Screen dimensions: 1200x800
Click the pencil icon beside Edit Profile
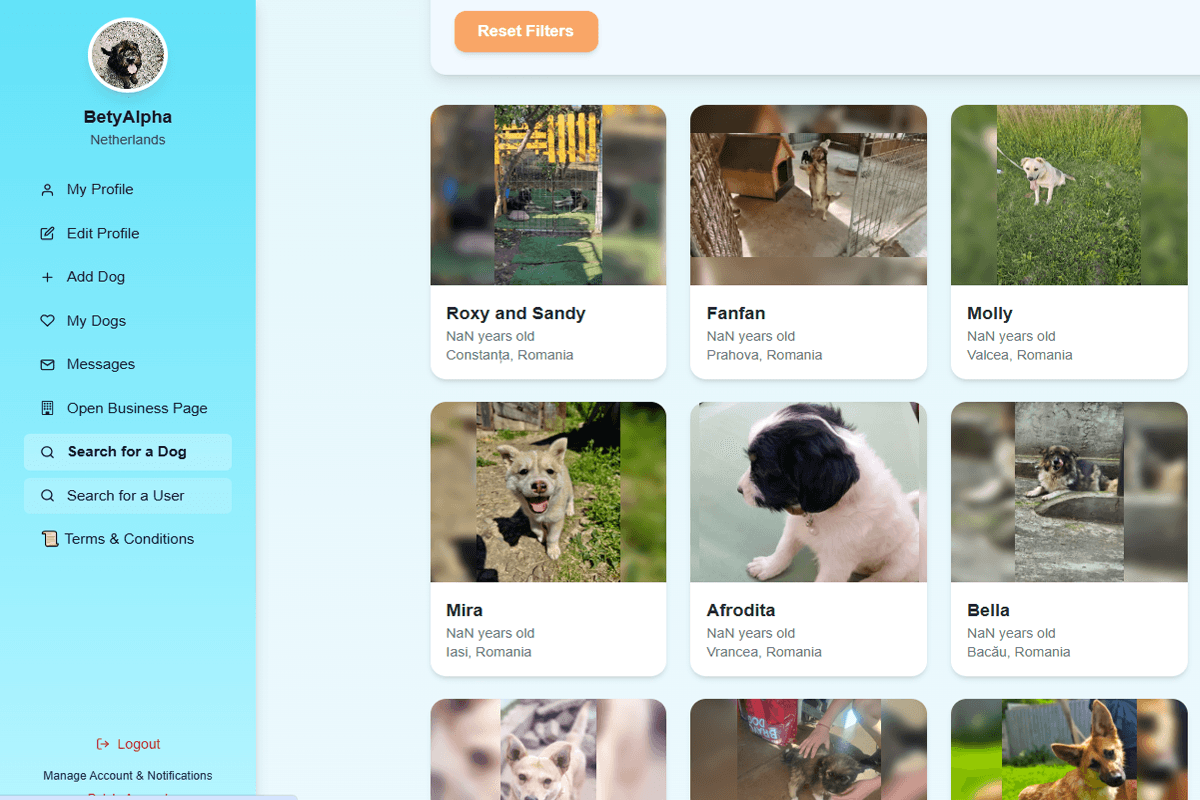coord(47,234)
